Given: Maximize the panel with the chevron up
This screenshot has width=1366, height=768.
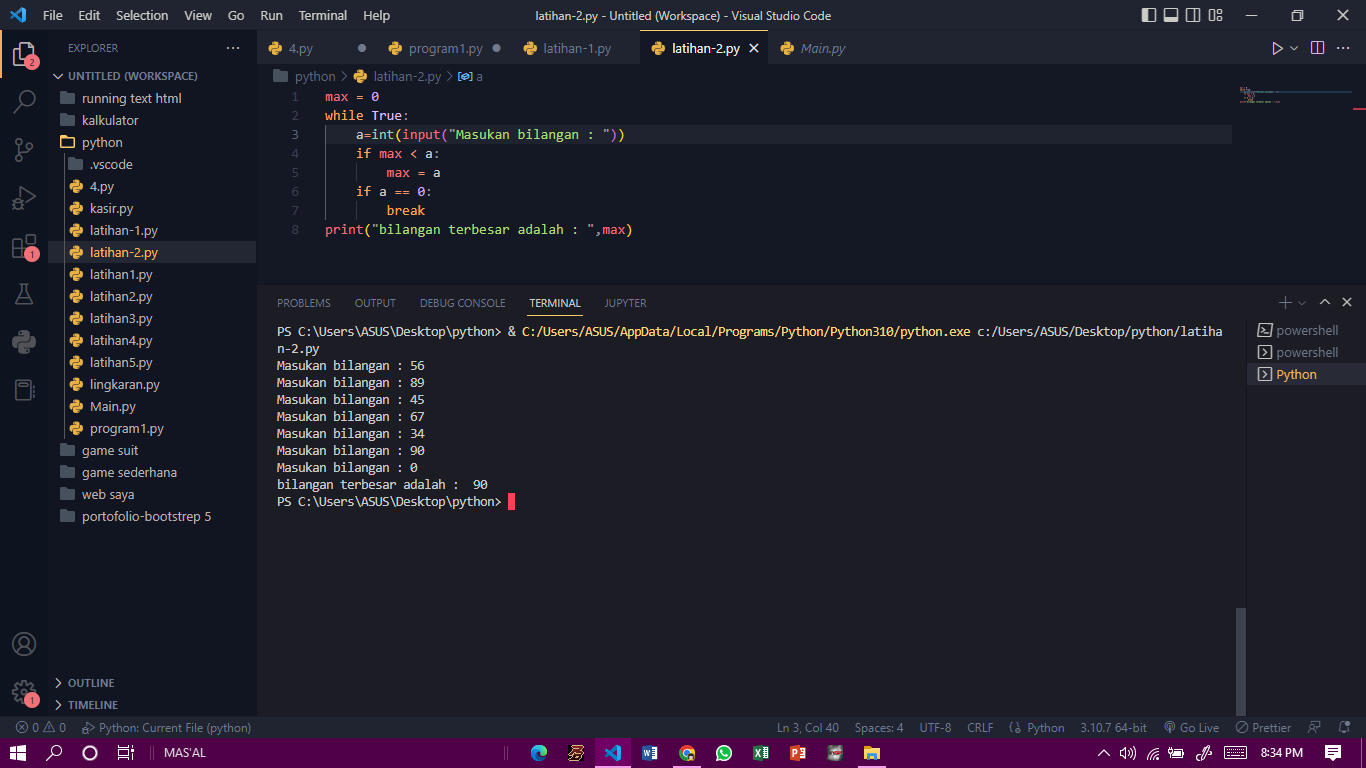Looking at the screenshot, I should (1325, 302).
